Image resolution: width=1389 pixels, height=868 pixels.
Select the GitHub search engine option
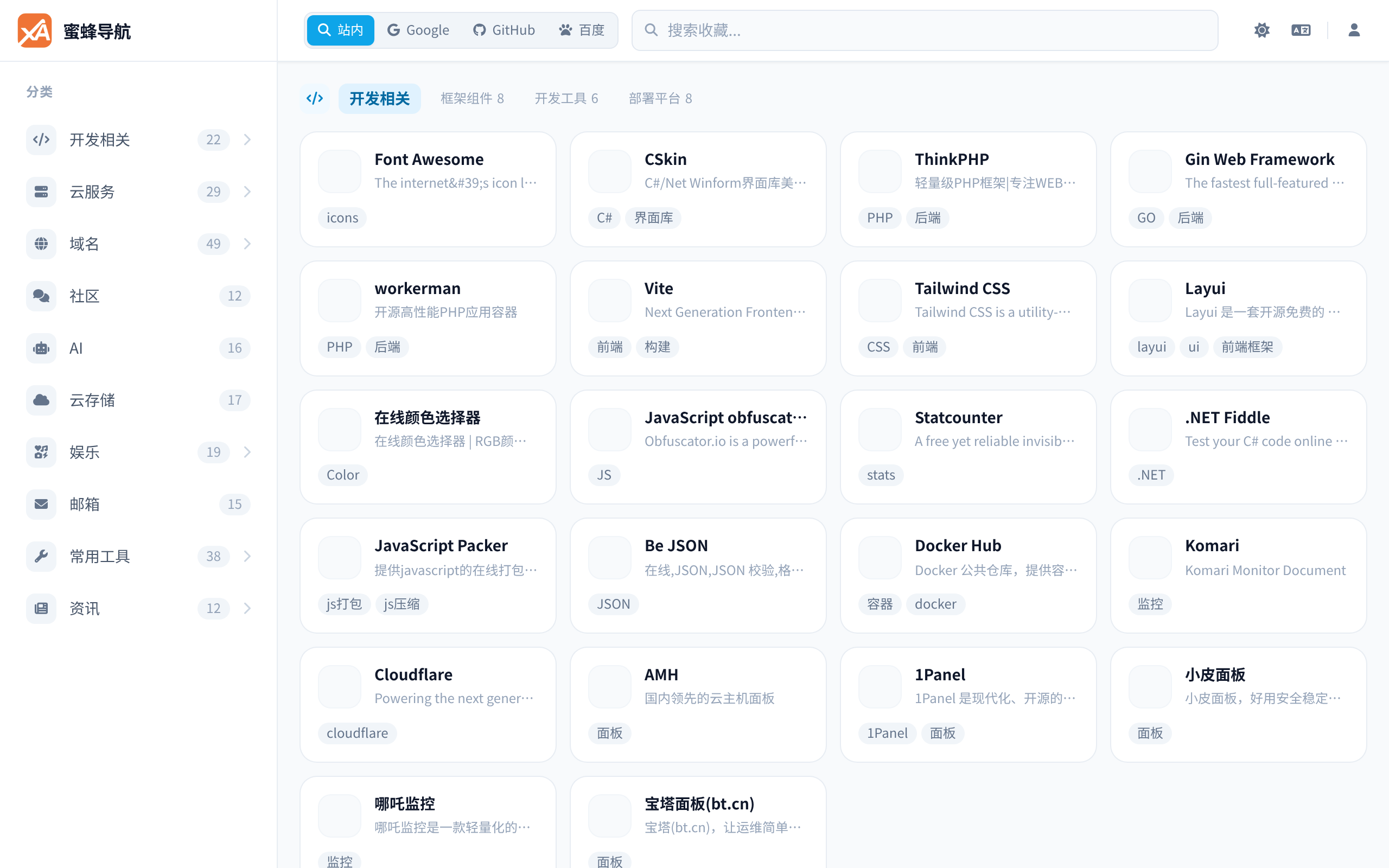pos(504,30)
